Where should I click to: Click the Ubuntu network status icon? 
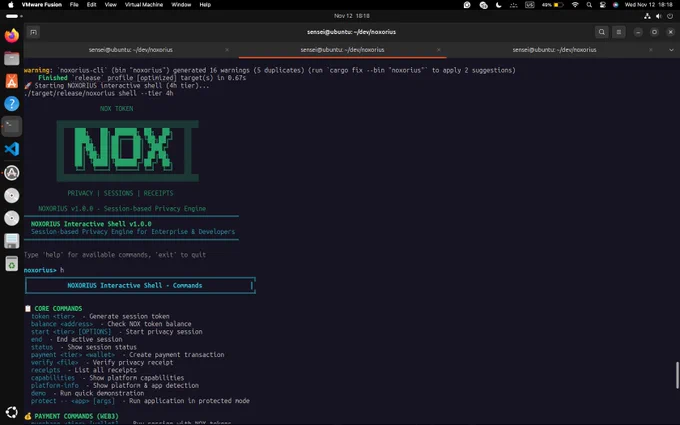647,16
